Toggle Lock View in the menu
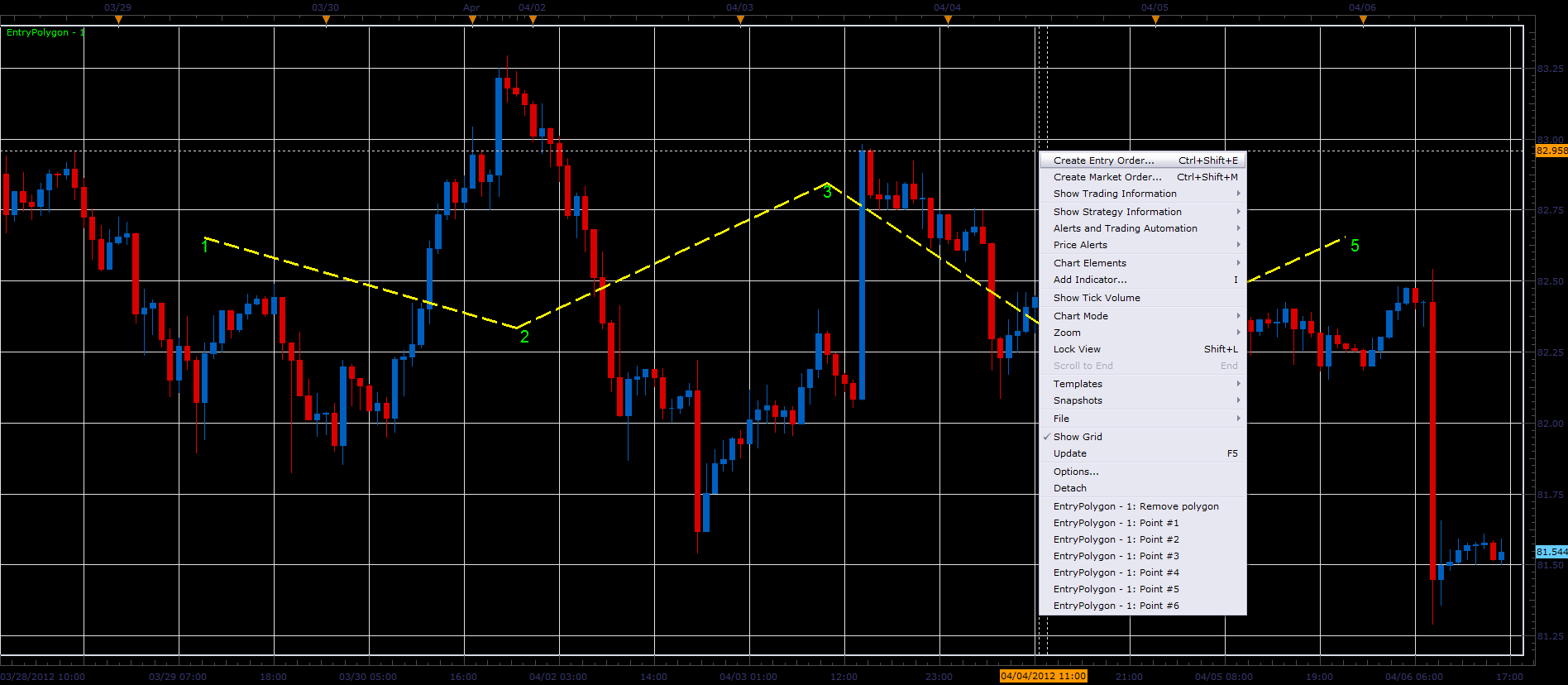The width and height of the screenshot is (1568, 685). [1142, 349]
